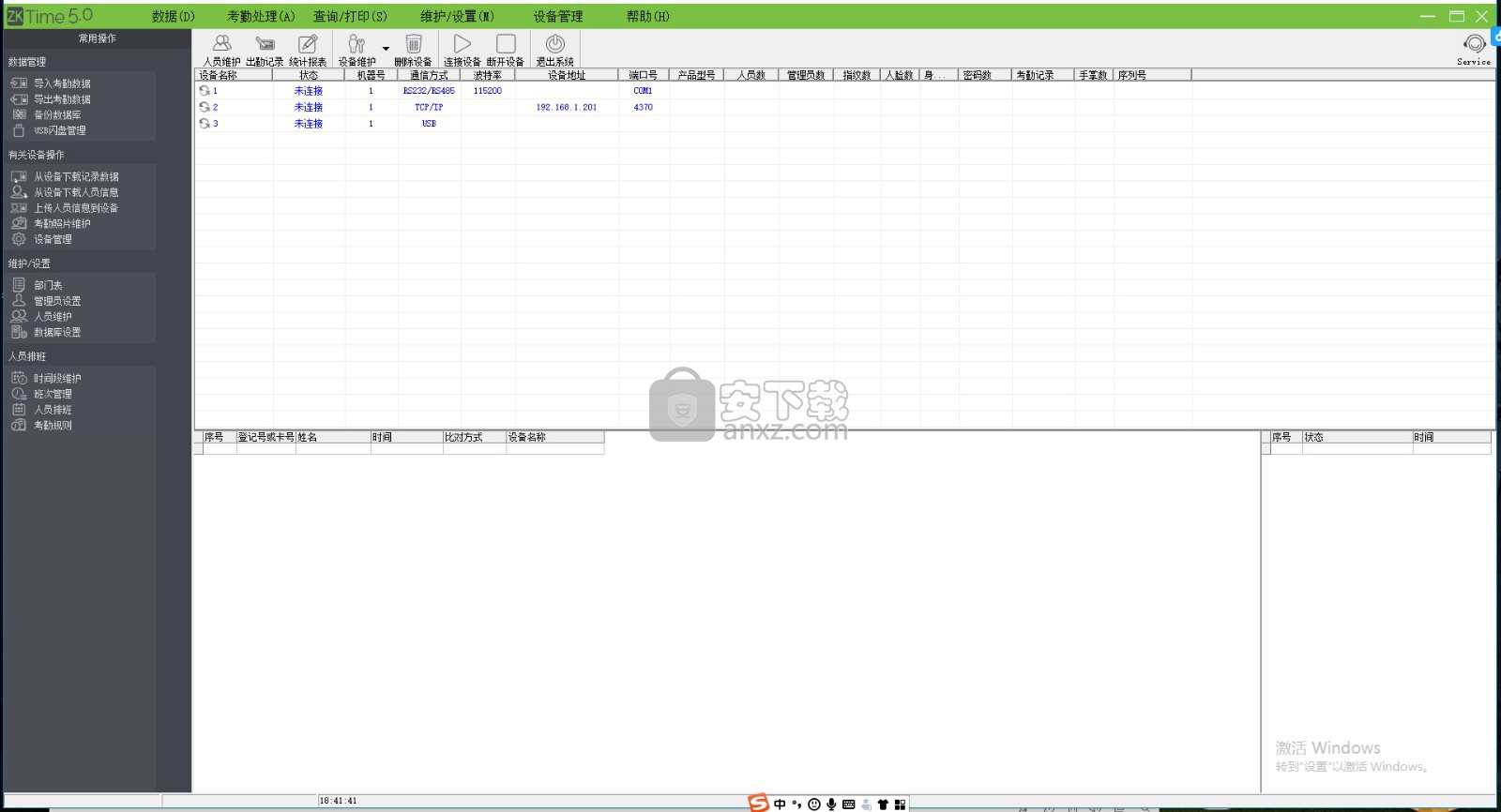Click the 192.168.1.201 address cell
Image resolution: width=1501 pixels, height=812 pixels.
[x=567, y=107]
